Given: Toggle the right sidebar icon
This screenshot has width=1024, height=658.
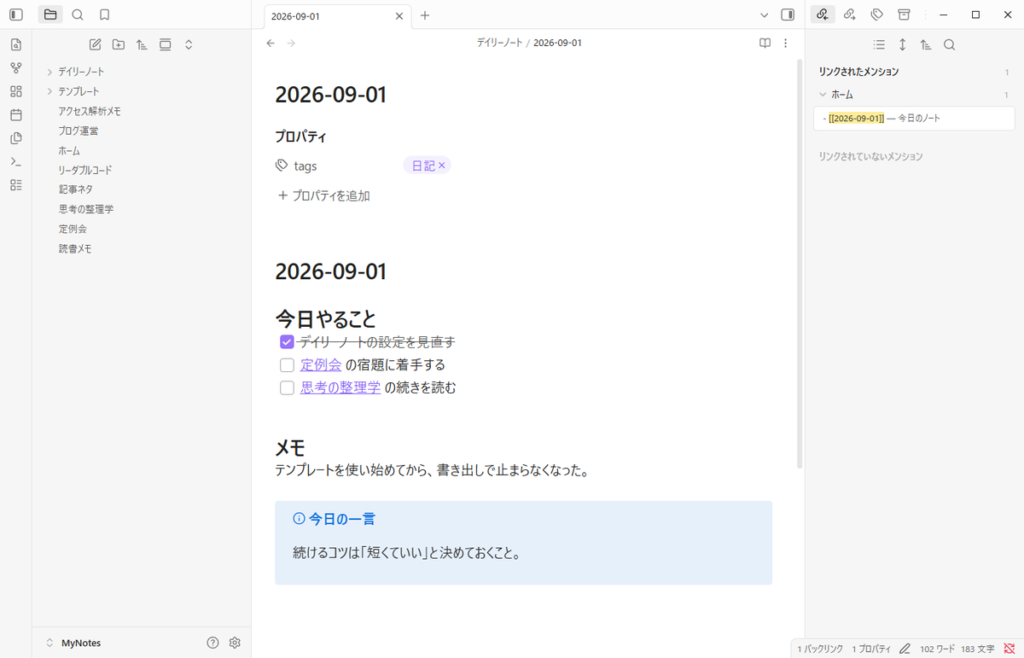Looking at the screenshot, I should click(x=788, y=14).
